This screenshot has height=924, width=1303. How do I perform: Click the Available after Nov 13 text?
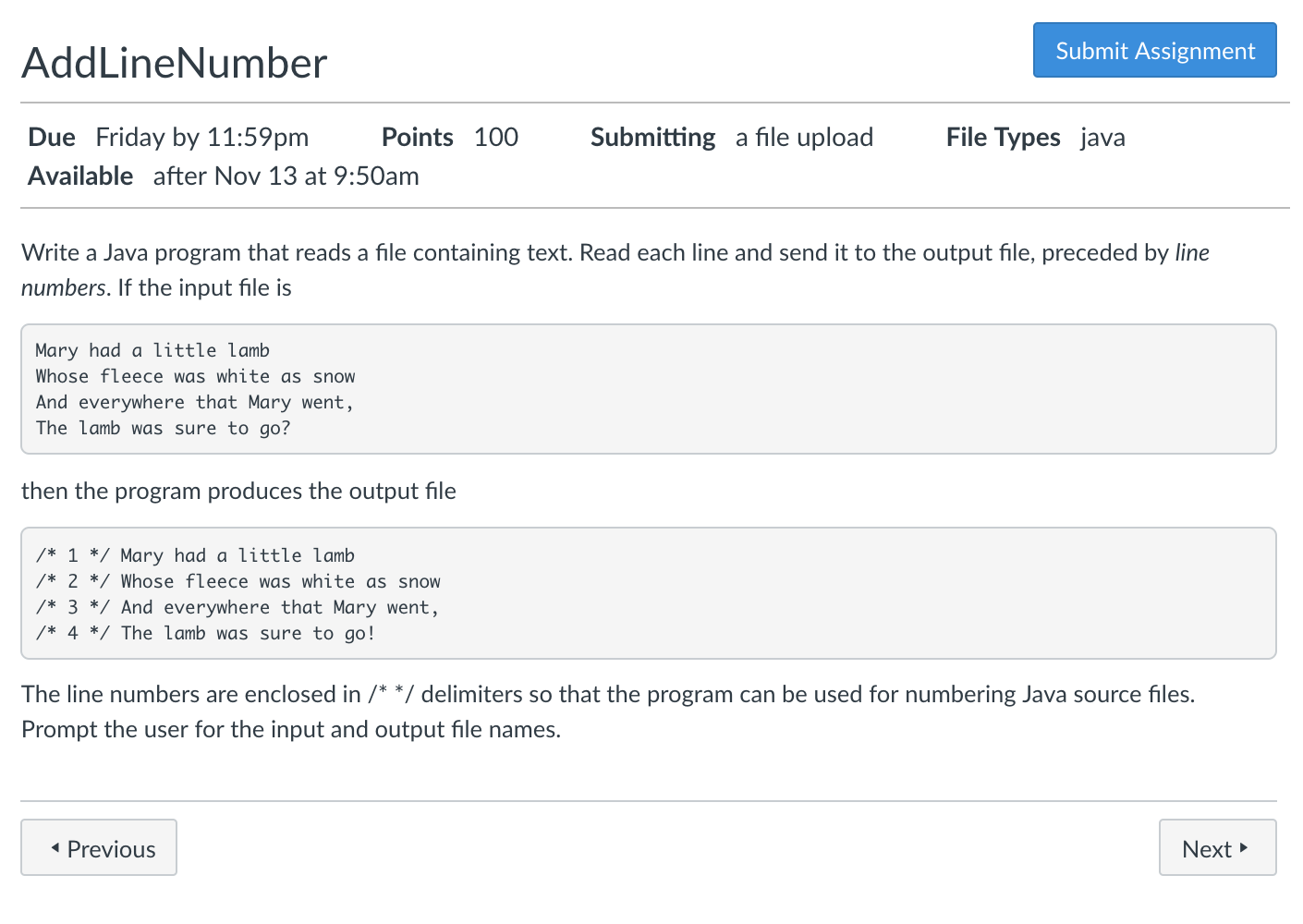point(286,176)
